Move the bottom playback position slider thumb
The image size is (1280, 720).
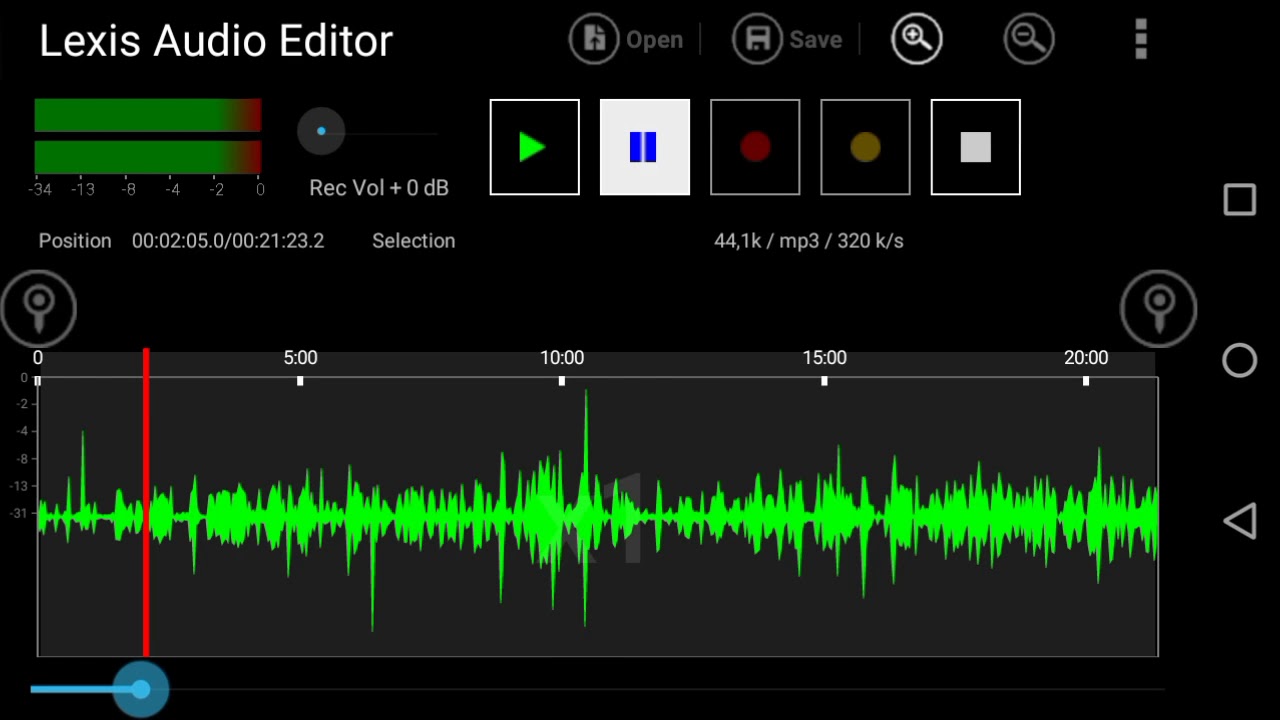[140, 689]
